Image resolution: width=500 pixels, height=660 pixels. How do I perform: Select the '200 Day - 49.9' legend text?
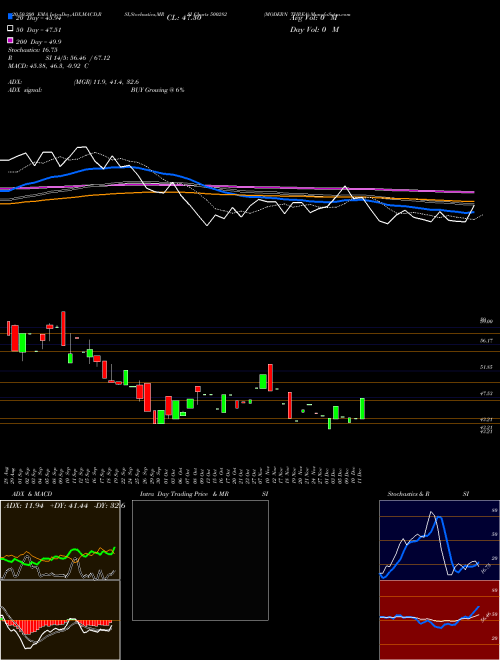click(x=38, y=42)
